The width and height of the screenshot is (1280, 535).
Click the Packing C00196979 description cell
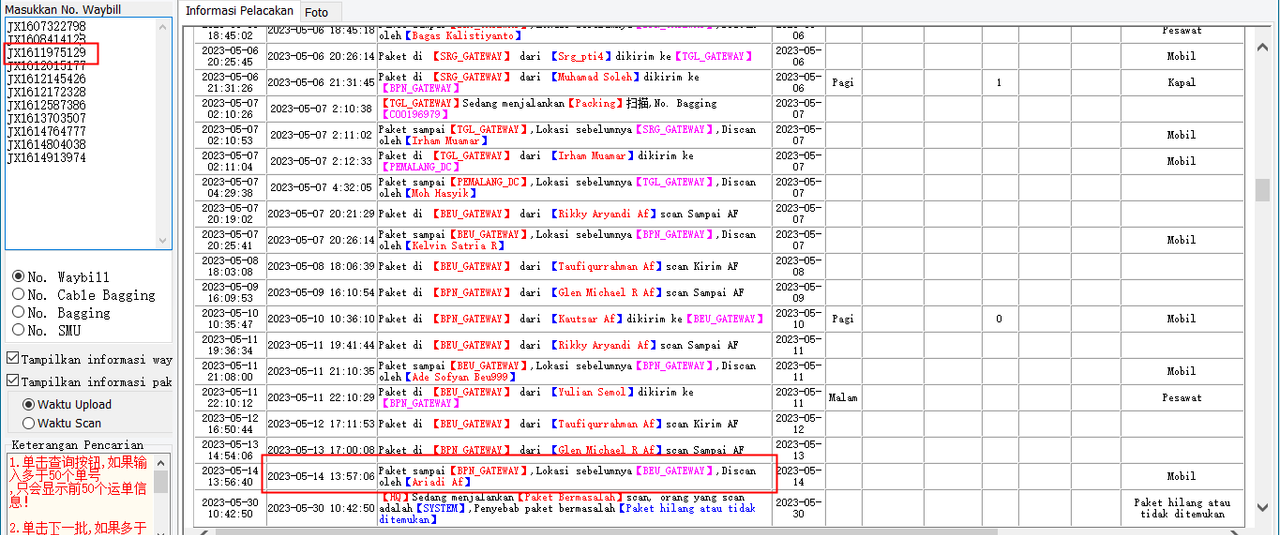coord(574,108)
